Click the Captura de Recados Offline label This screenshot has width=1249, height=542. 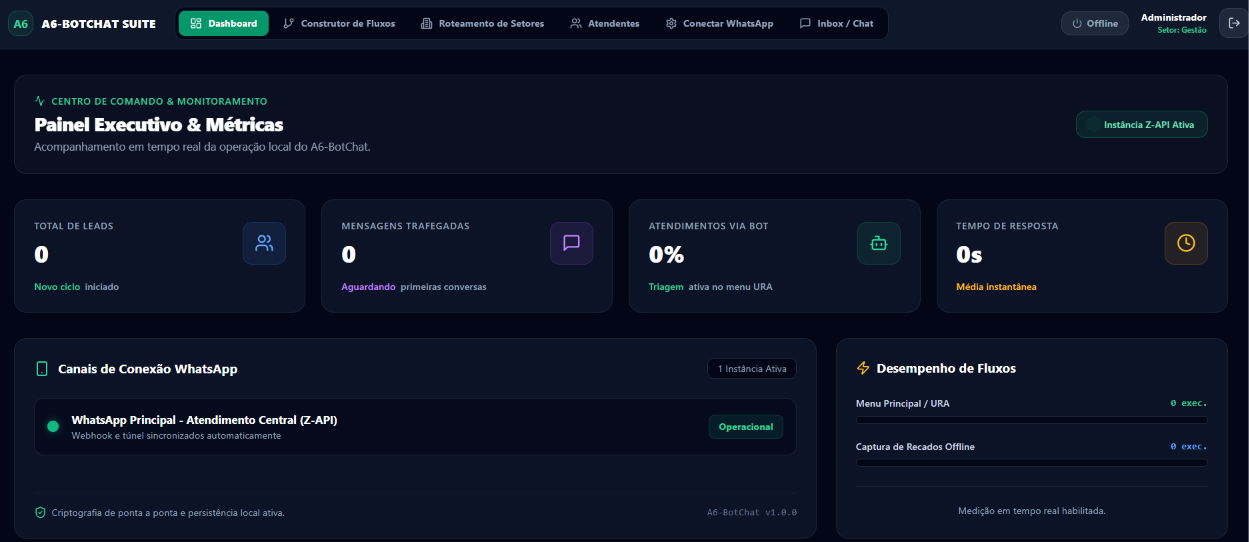pyautogui.click(x=915, y=446)
